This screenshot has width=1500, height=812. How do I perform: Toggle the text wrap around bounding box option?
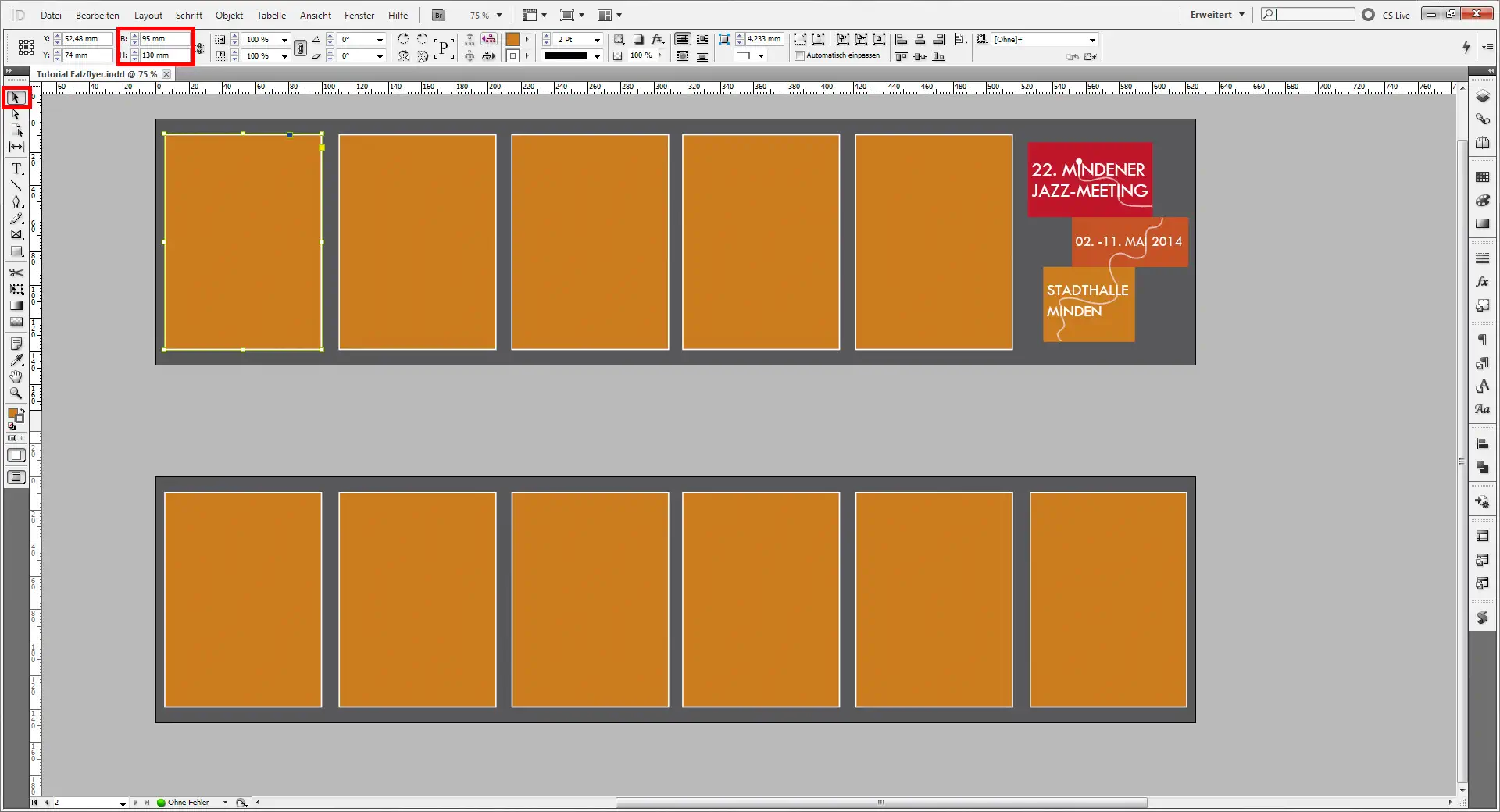[x=702, y=38]
